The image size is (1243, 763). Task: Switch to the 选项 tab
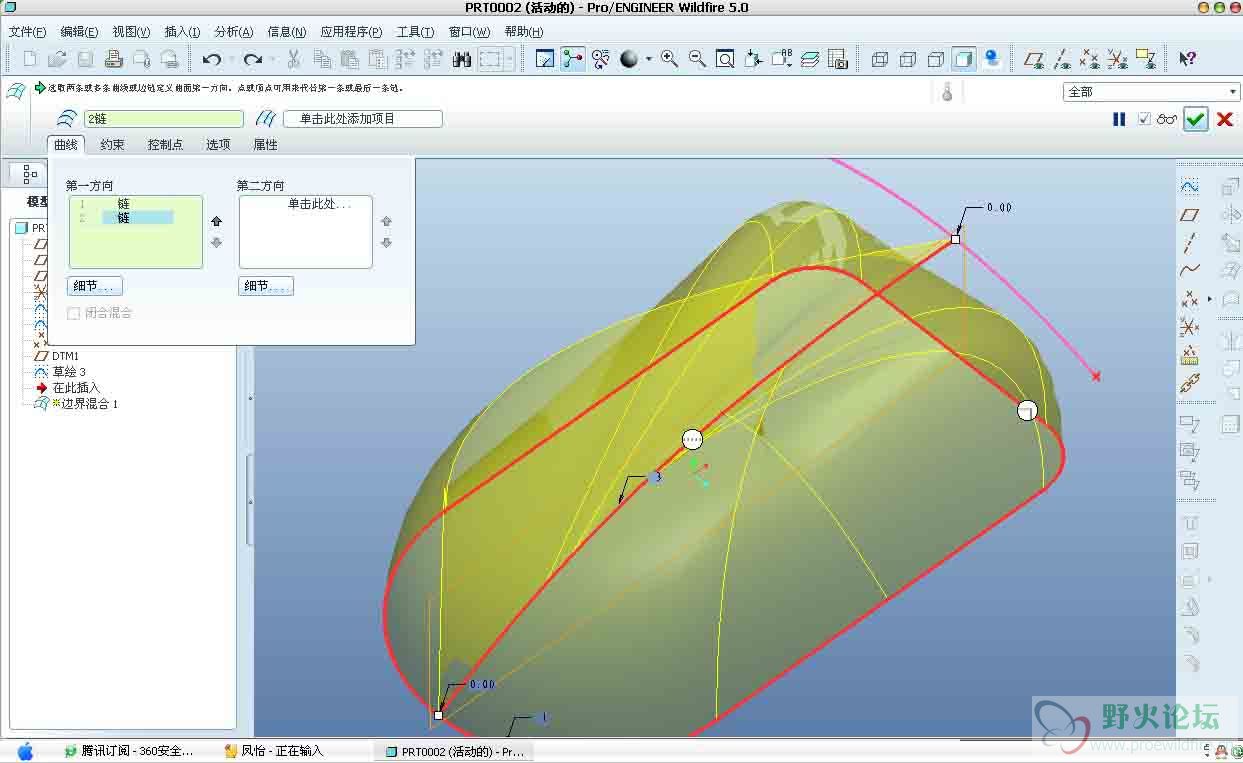click(218, 144)
